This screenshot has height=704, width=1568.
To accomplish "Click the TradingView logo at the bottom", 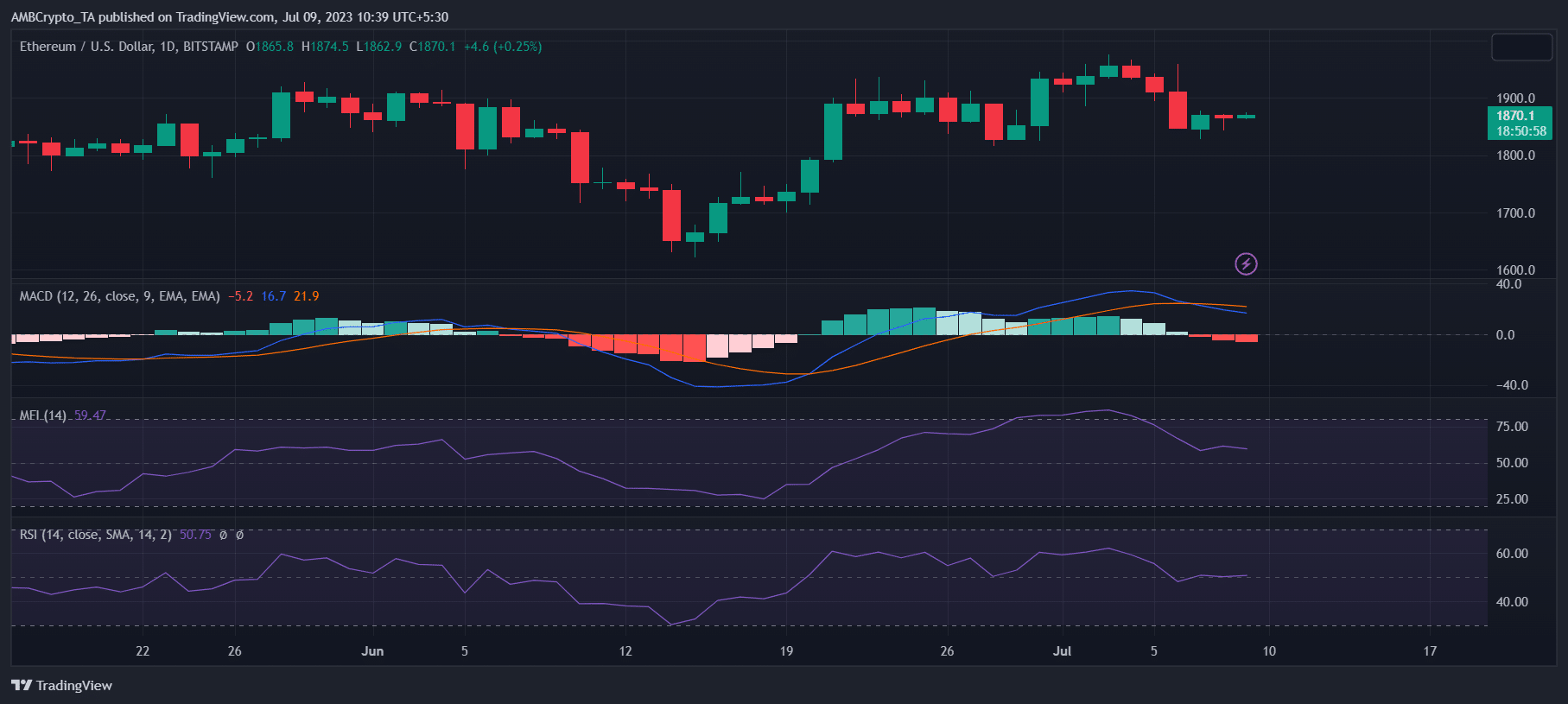I will coord(62,685).
